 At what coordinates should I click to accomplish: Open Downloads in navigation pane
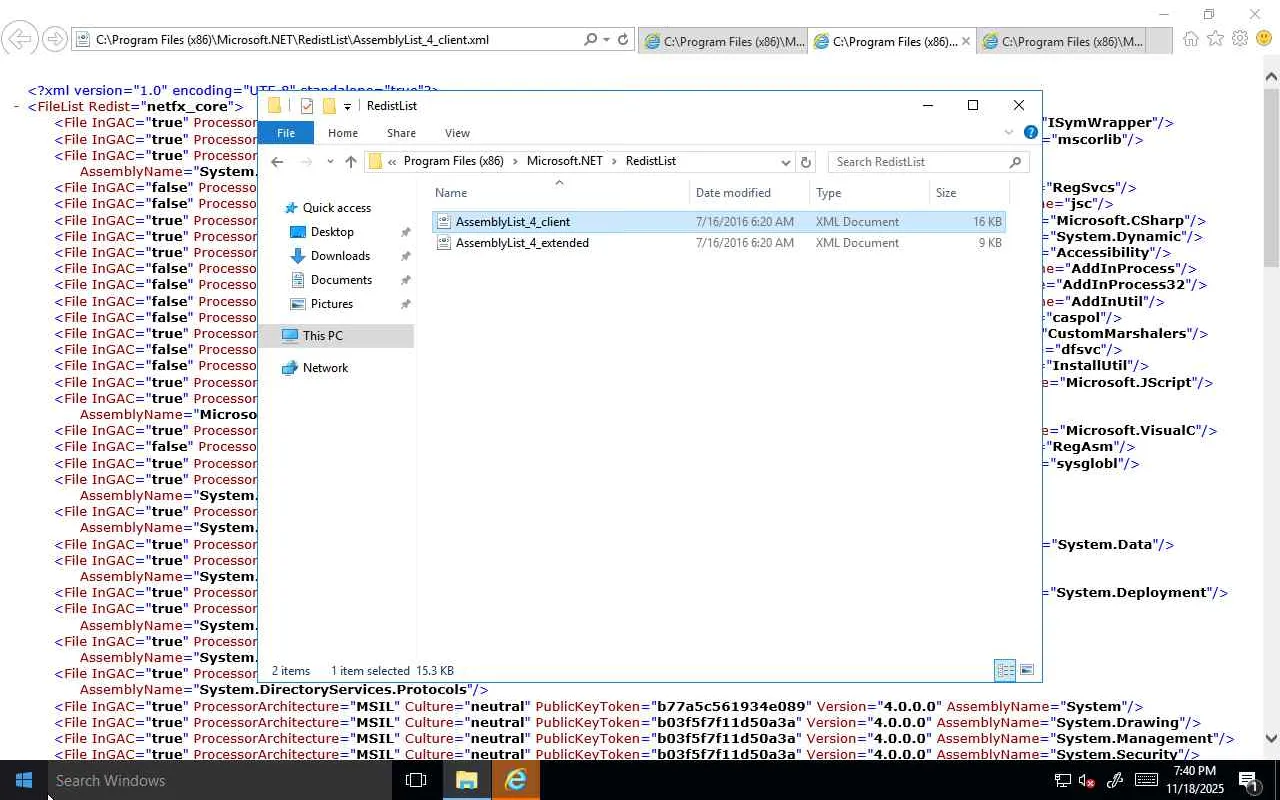[340, 256]
